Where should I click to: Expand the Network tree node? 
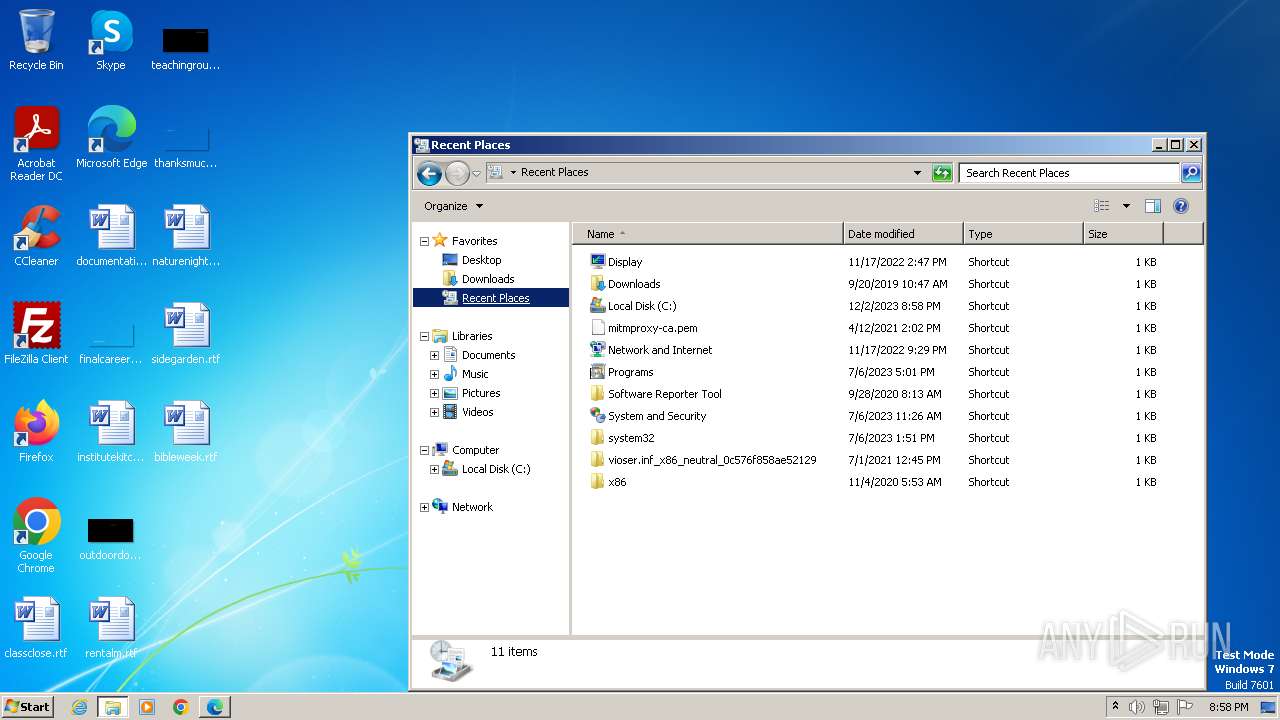424,507
